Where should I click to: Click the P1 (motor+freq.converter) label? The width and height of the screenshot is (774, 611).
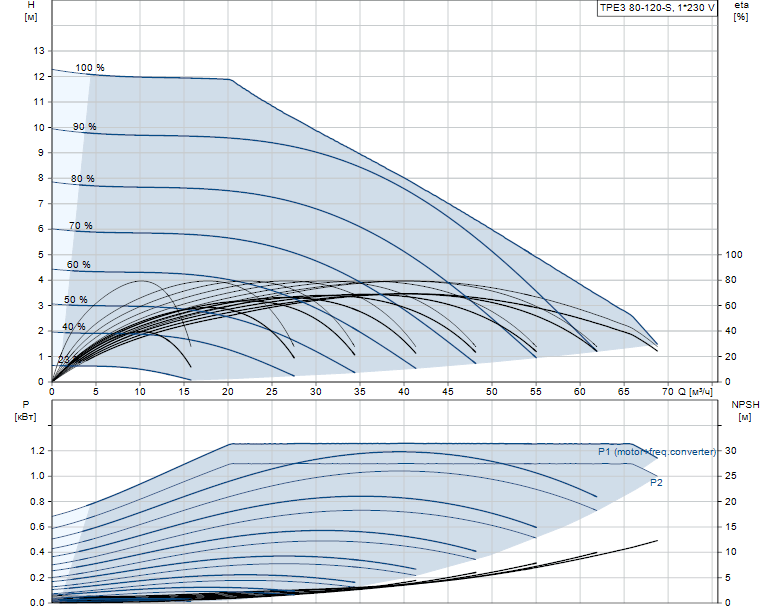657,452
